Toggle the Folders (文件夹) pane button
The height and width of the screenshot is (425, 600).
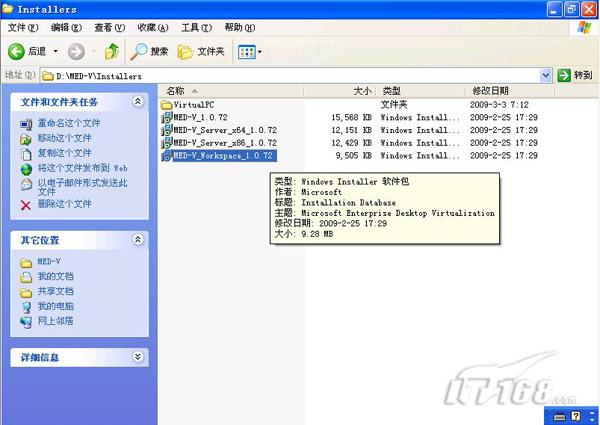tap(201, 51)
